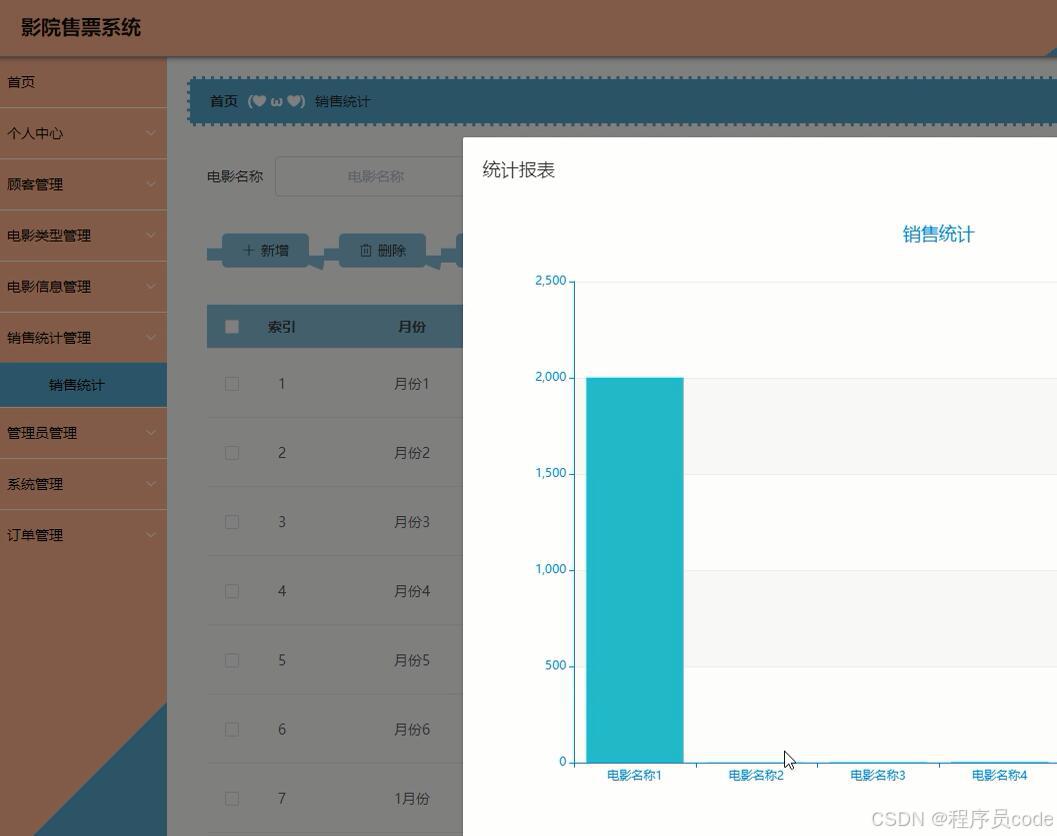Image resolution: width=1057 pixels, height=836 pixels.
Task: Click the 月份3 table cell
Action: (x=411, y=522)
